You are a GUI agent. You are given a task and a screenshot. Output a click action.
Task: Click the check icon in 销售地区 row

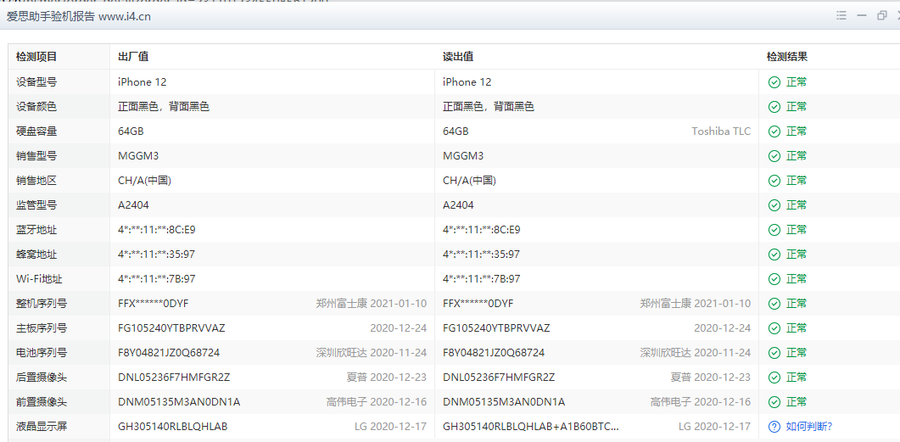point(774,181)
